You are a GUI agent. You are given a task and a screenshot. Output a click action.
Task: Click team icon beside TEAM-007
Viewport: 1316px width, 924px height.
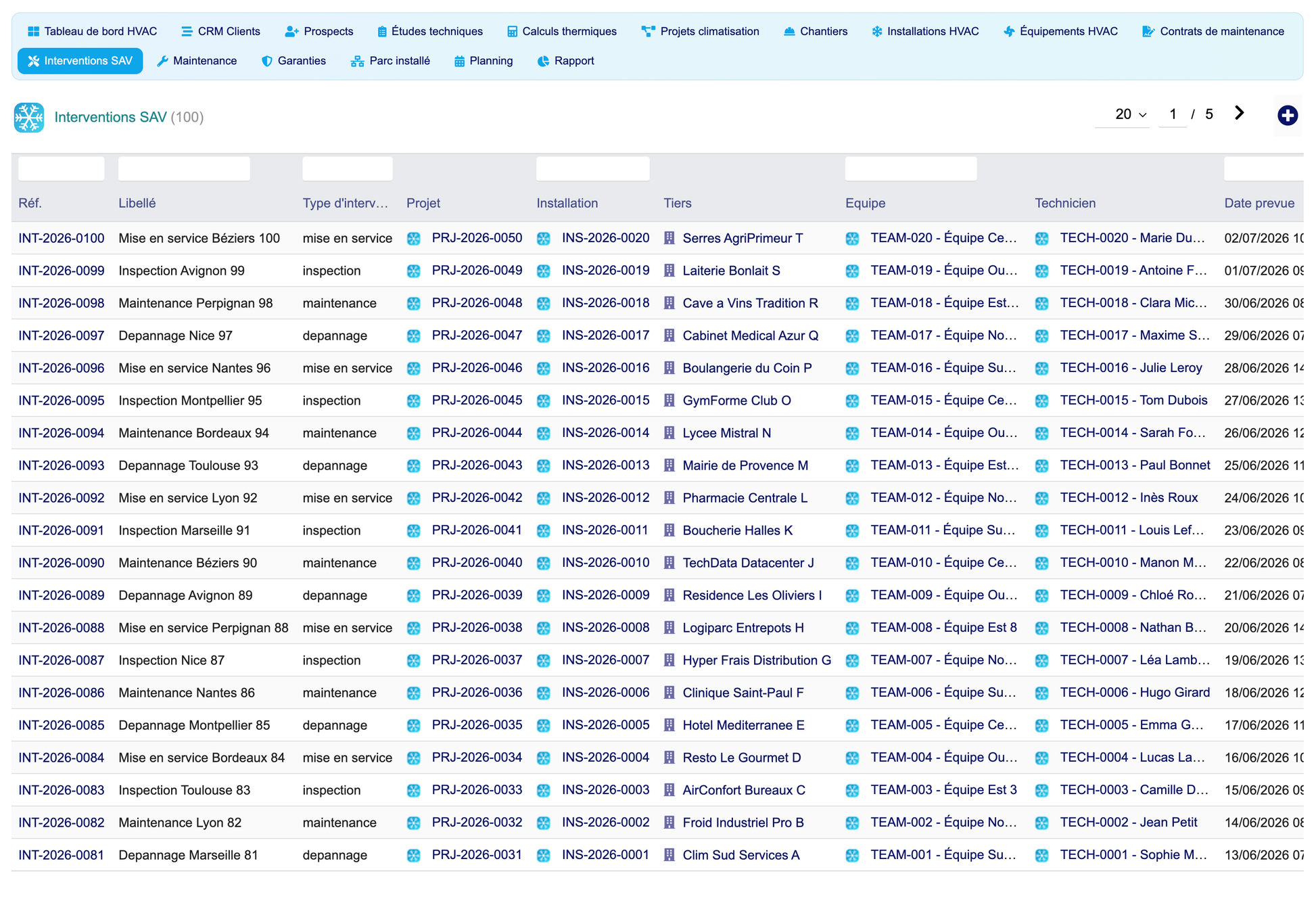click(x=852, y=660)
